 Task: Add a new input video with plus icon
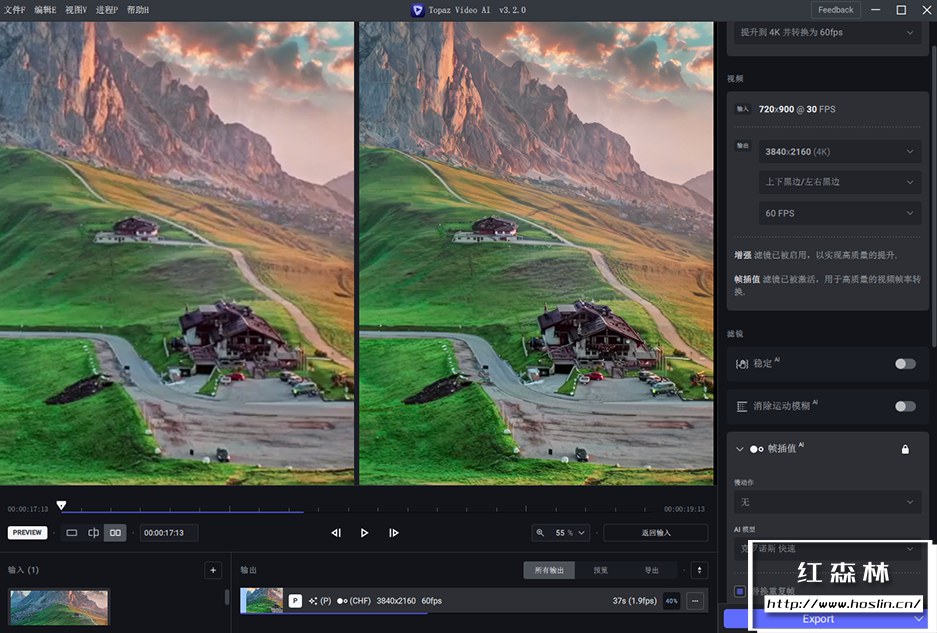pyautogui.click(x=214, y=569)
